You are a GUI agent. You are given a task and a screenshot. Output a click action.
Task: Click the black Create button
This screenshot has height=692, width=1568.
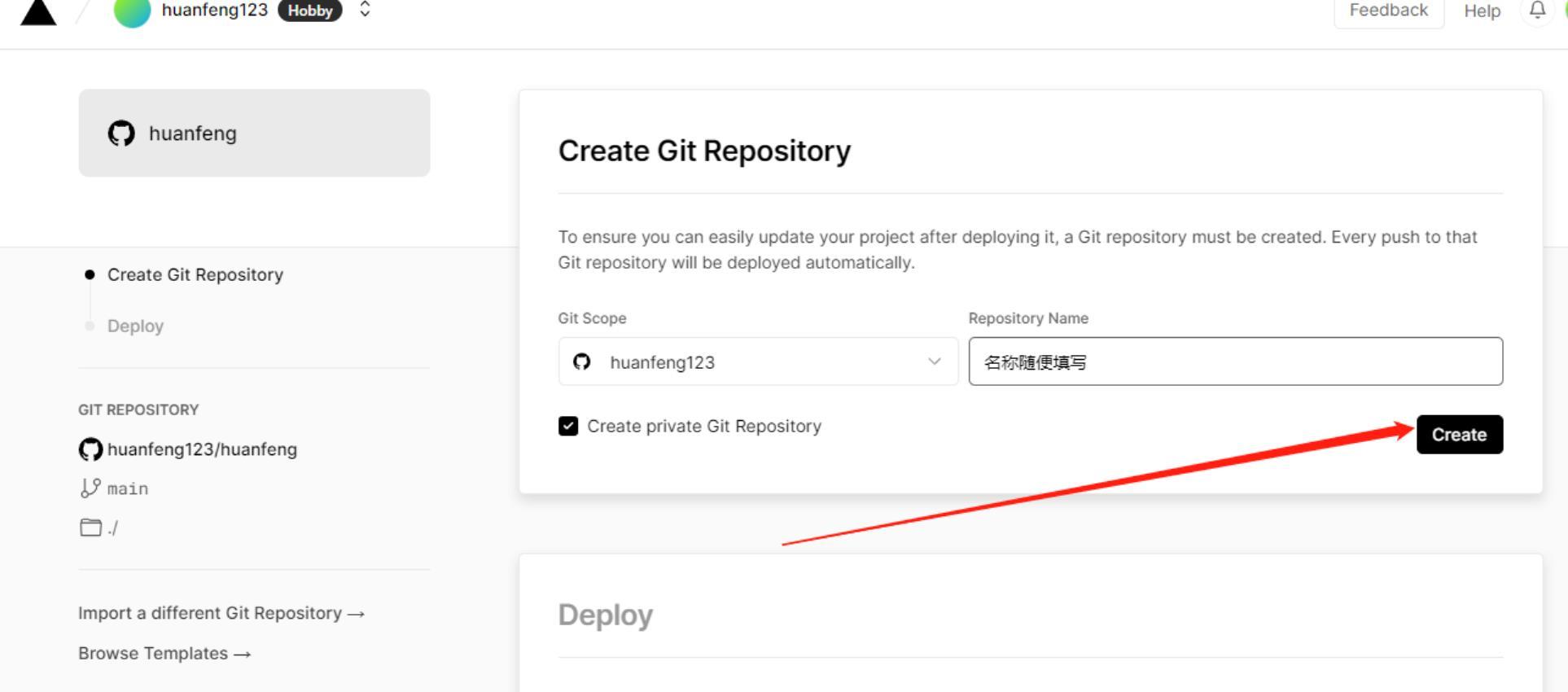tap(1459, 434)
